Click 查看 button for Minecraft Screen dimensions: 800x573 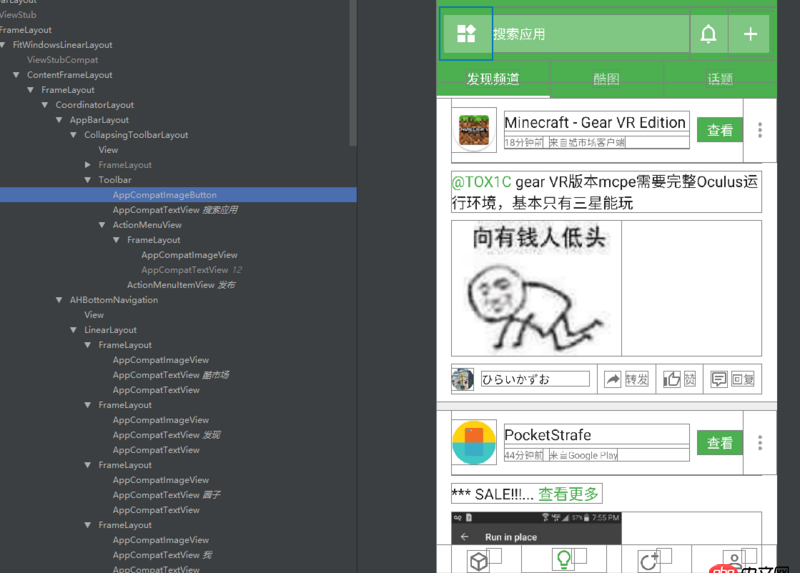point(720,130)
